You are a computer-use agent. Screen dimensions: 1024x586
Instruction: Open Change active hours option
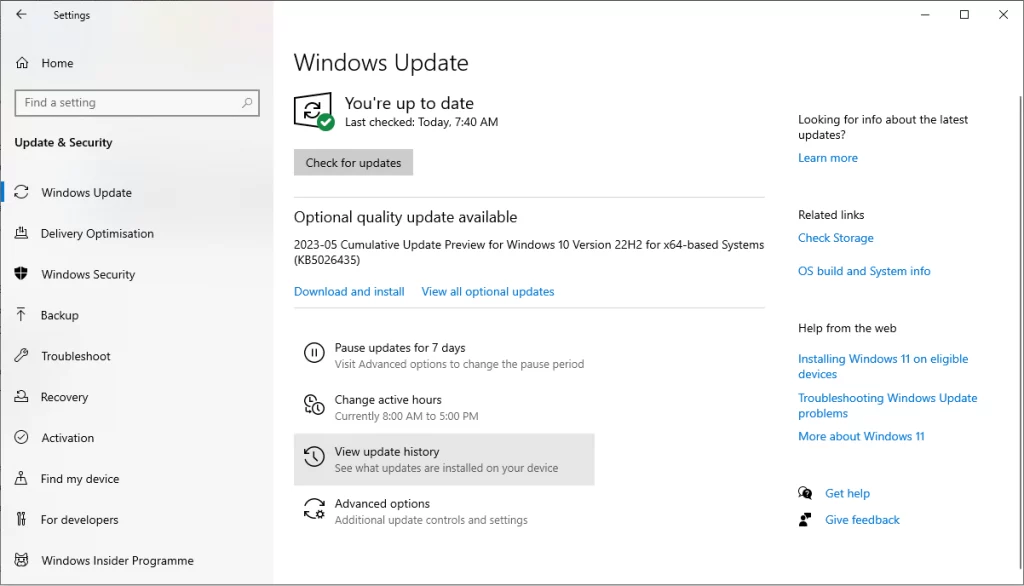[x=444, y=407]
